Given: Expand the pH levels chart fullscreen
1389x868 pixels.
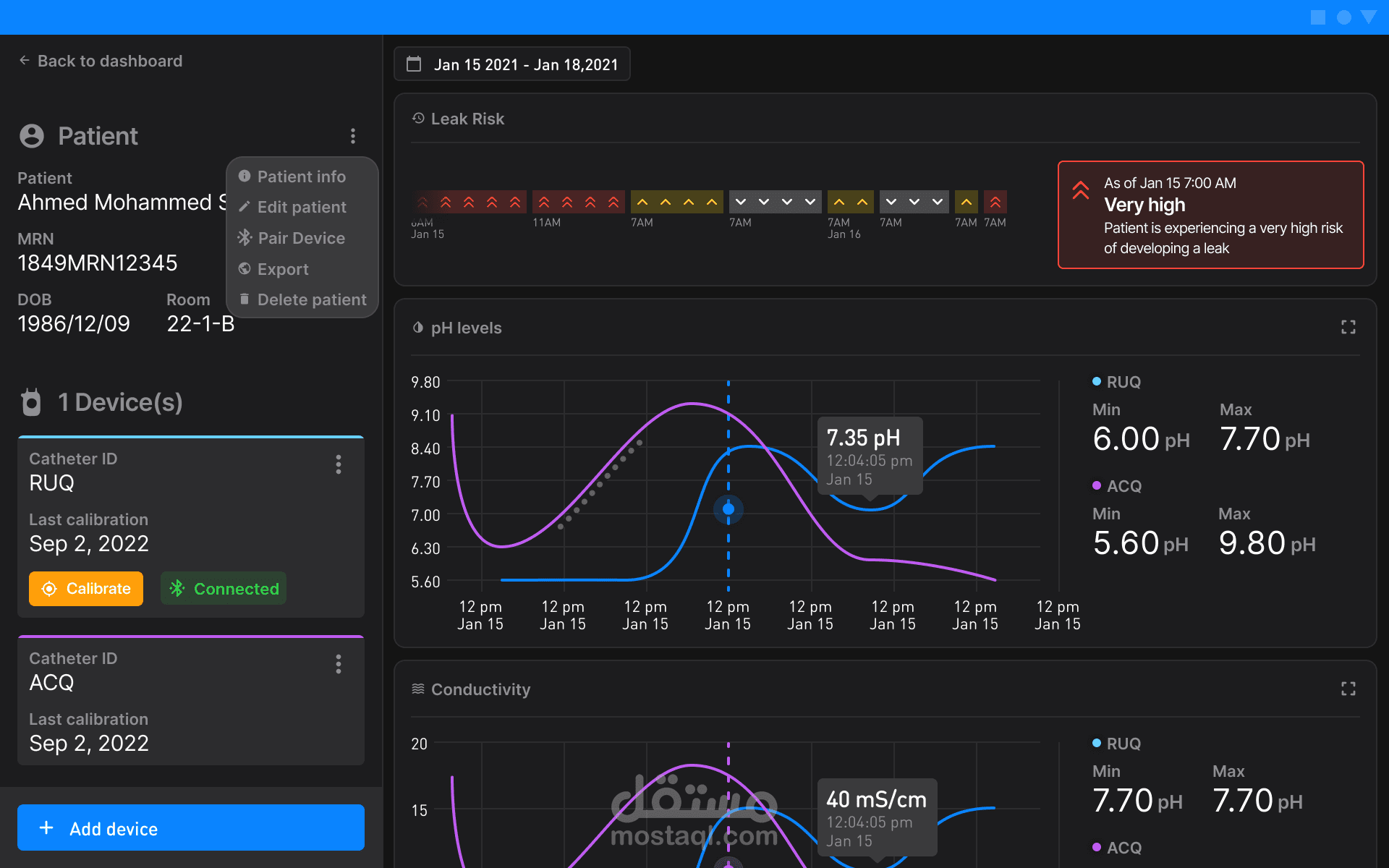Looking at the screenshot, I should tap(1348, 328).
